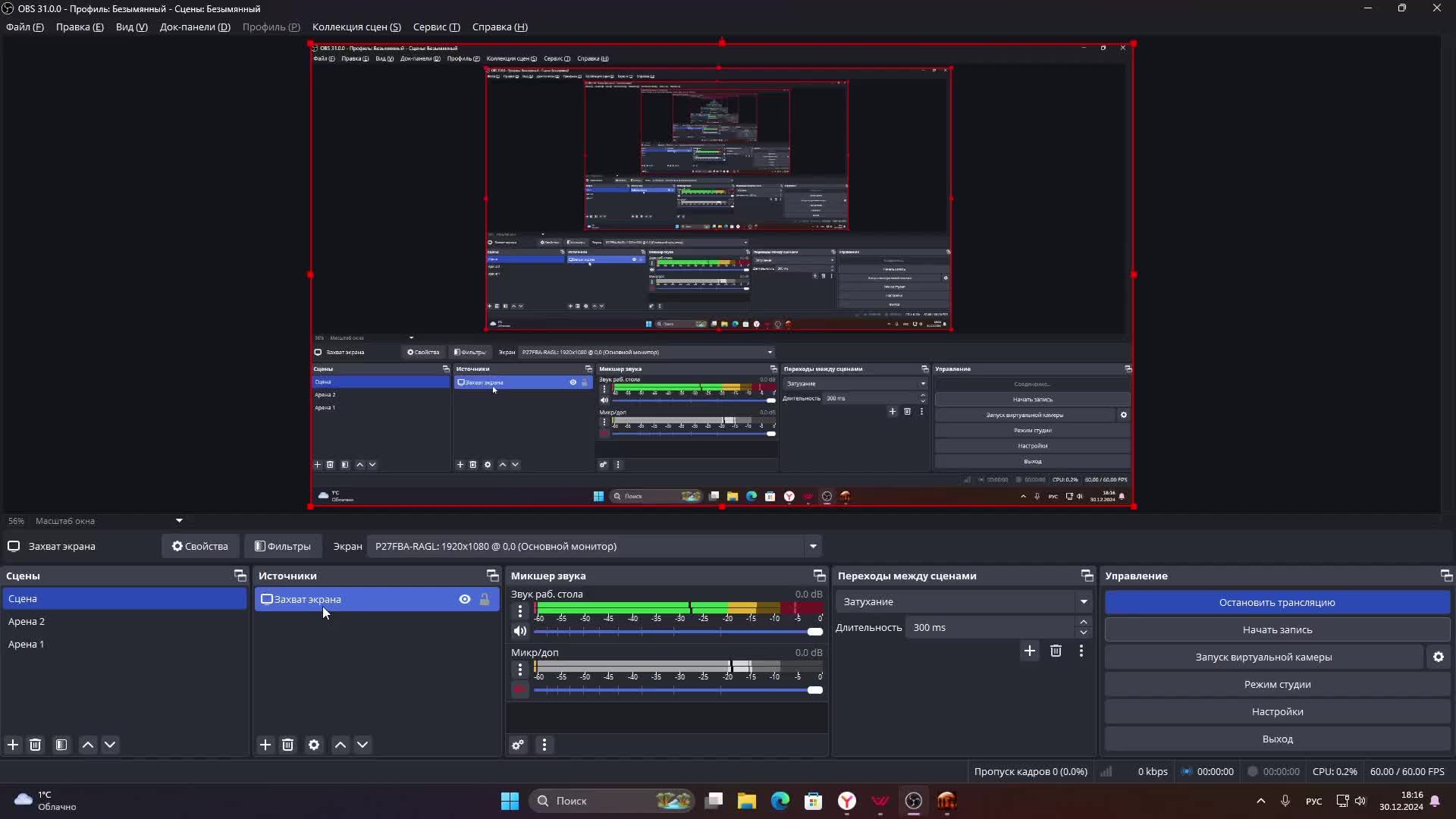Open options dots for Микр/доп channel
Viewport: 1456px width, 819px height.
point(520,670)
